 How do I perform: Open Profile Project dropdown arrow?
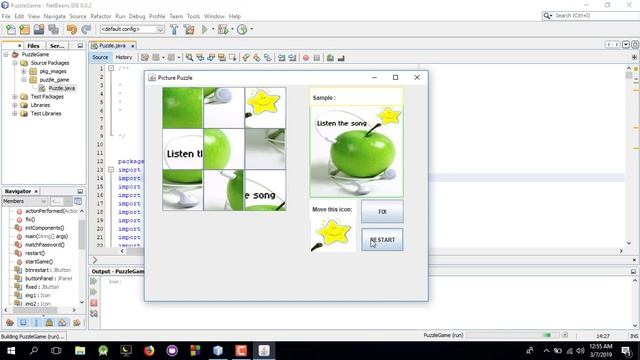click(x=251, y=29)
